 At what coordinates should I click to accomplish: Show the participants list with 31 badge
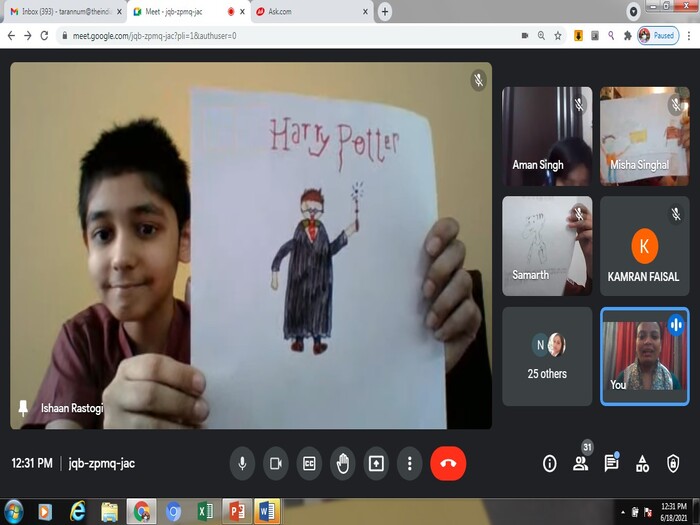click(581, 462)
